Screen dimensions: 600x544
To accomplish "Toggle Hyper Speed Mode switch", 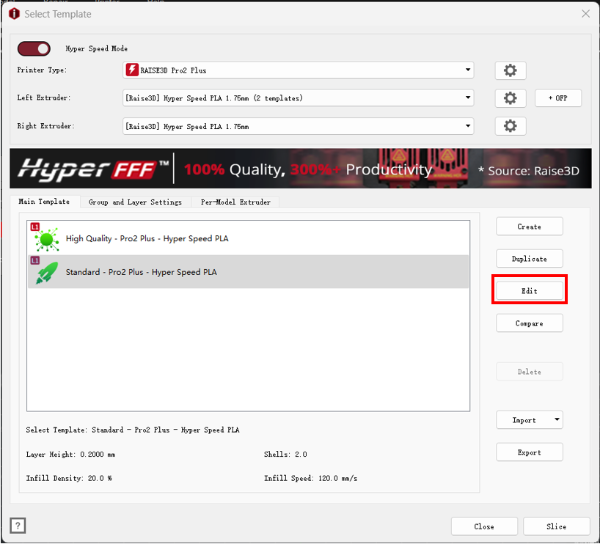I will pos(35,48).
